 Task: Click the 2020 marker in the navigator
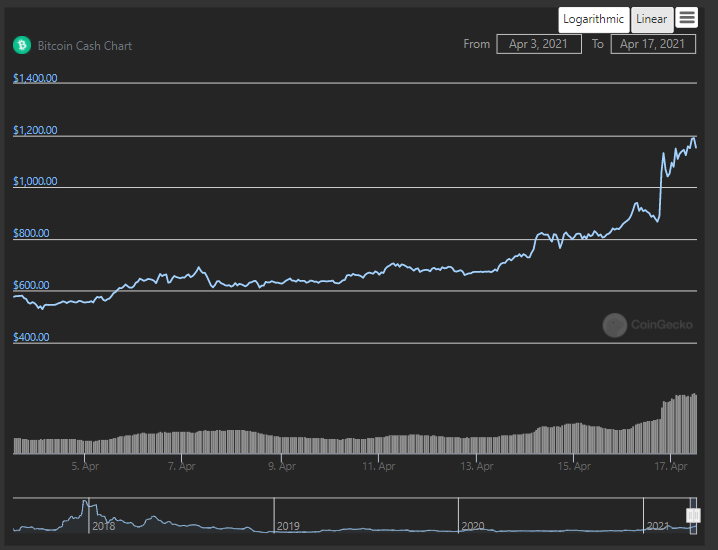coord(473,526)
